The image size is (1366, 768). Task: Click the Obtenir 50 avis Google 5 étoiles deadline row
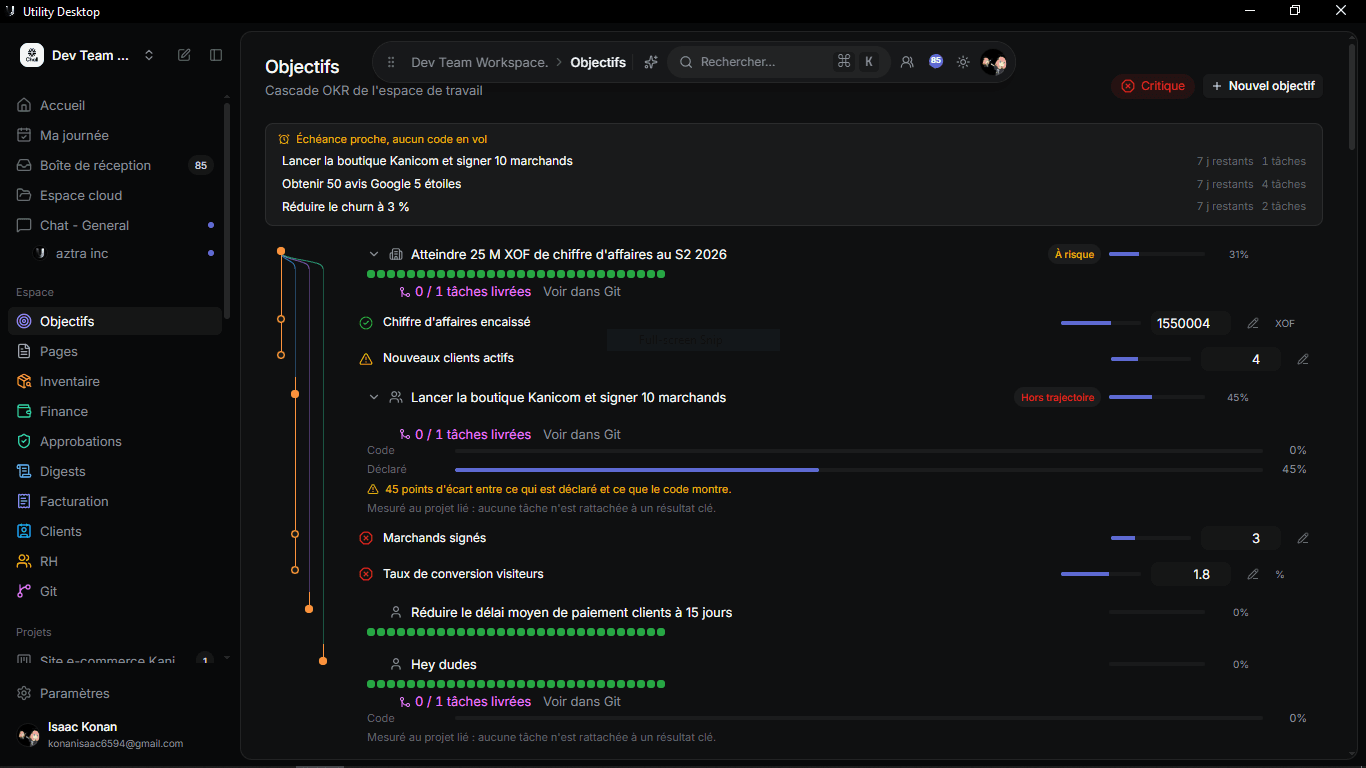pyautogui.click(x=794, y=184)
